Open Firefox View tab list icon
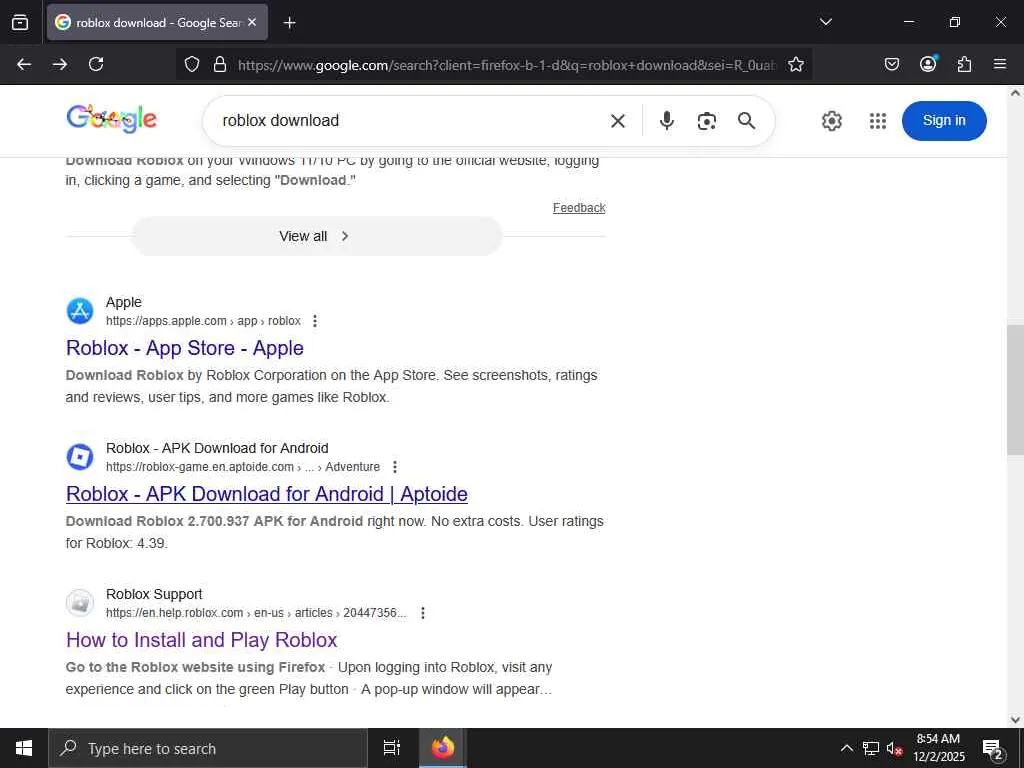The height and width of the screenshot is (768, 1024). (20, 22)
